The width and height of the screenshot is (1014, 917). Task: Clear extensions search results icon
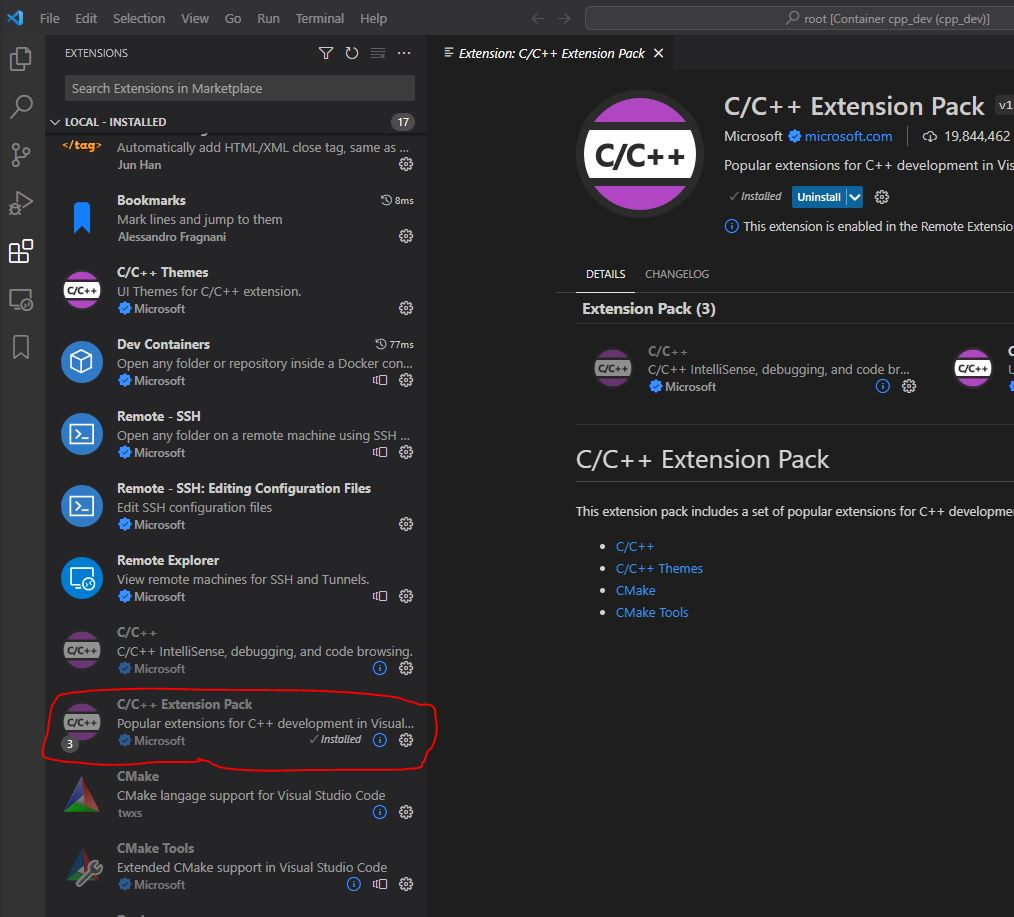coord(378,53)
